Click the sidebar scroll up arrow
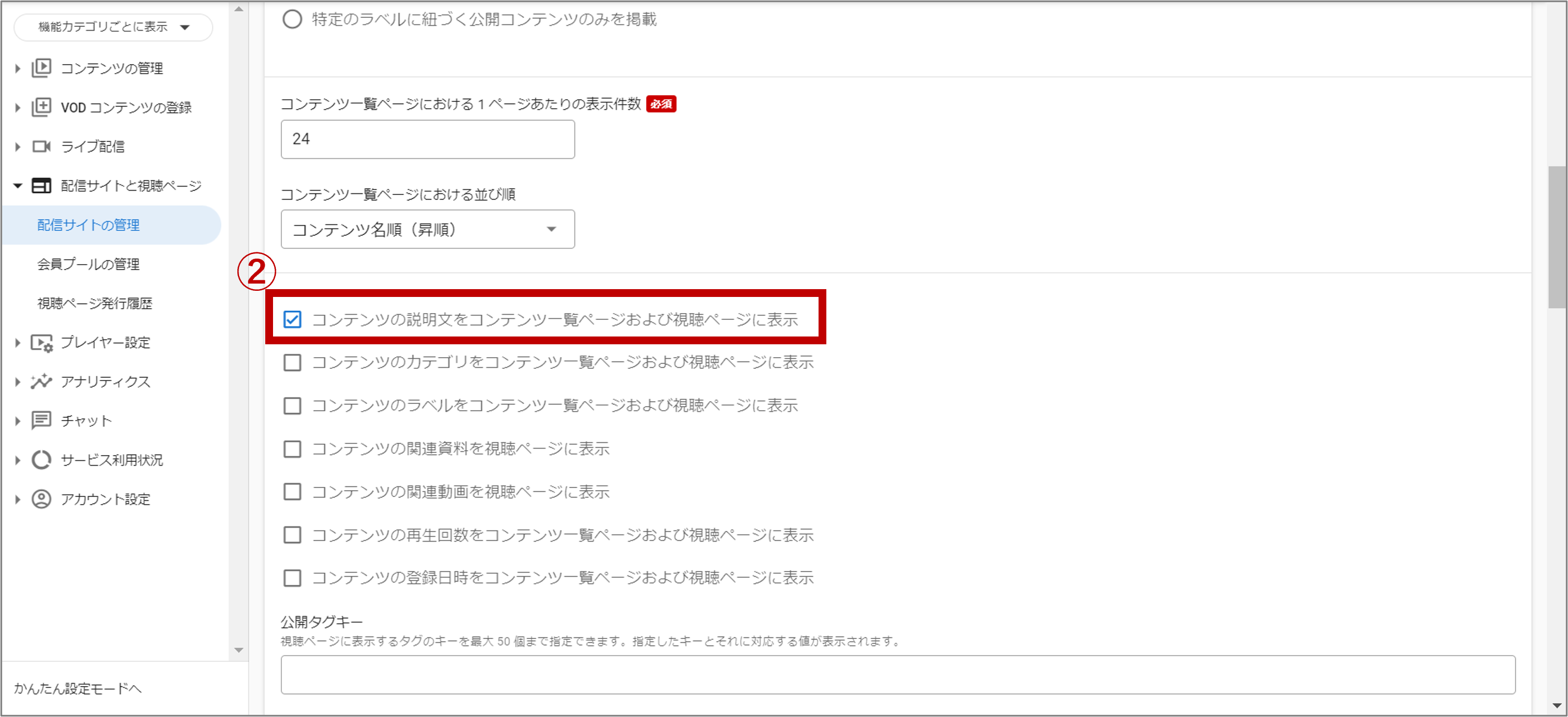 (238, 8)
